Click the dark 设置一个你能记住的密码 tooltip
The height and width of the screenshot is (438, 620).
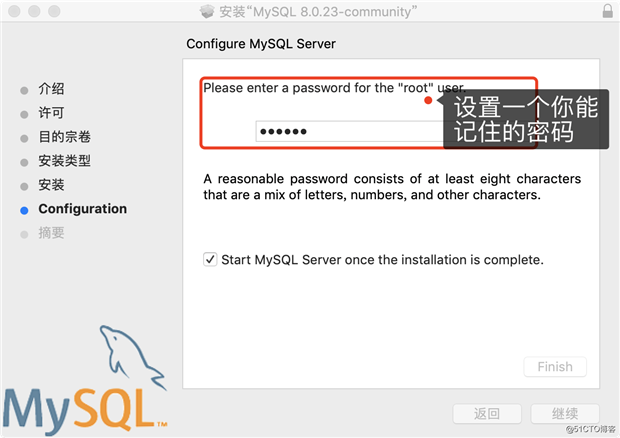525,119
